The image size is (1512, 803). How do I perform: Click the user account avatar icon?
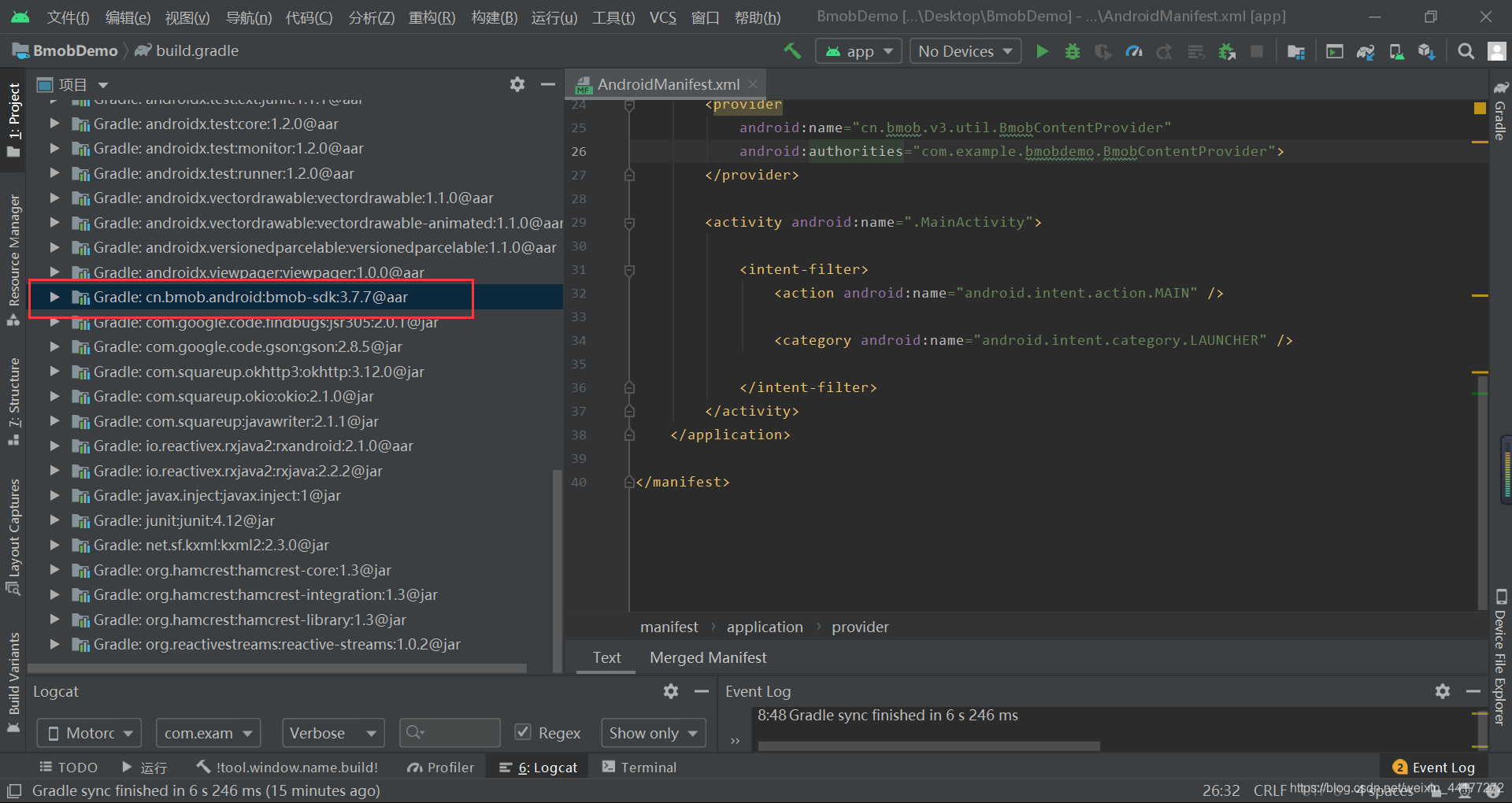1496,51
